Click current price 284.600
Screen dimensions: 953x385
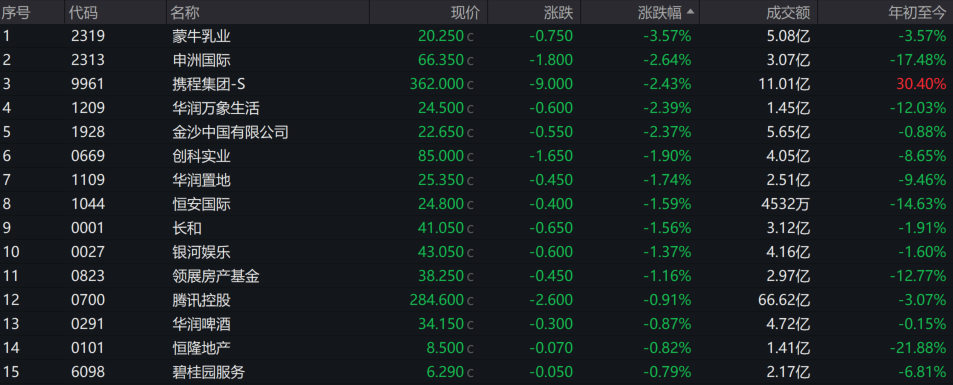(437, 300)
